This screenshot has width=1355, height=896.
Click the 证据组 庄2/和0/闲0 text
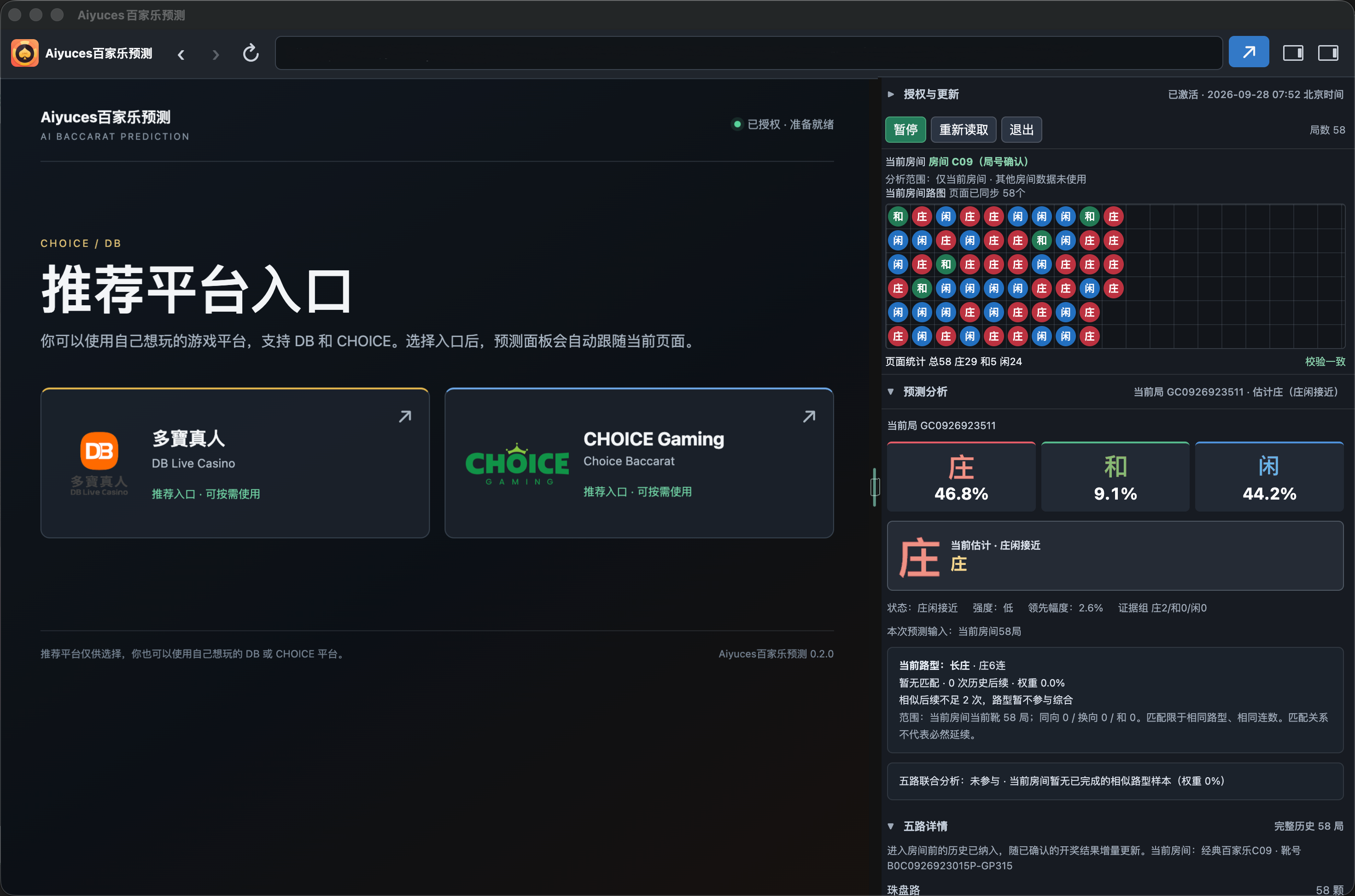tap(1162, 608)
